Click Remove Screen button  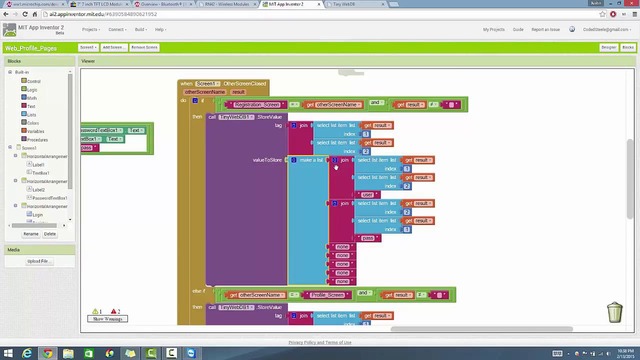tap(144, 47)
